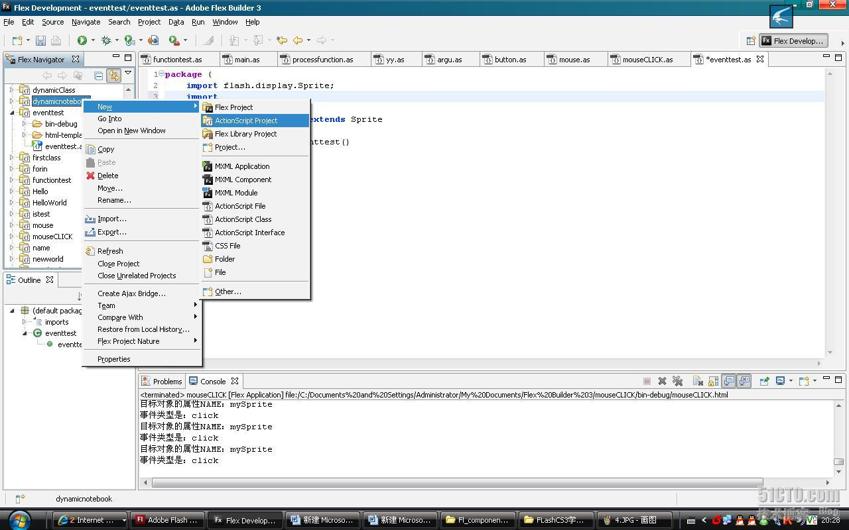The image size is (849, 530).
Task: Click the Open Perspective icon
Action: tap(750, 41)
